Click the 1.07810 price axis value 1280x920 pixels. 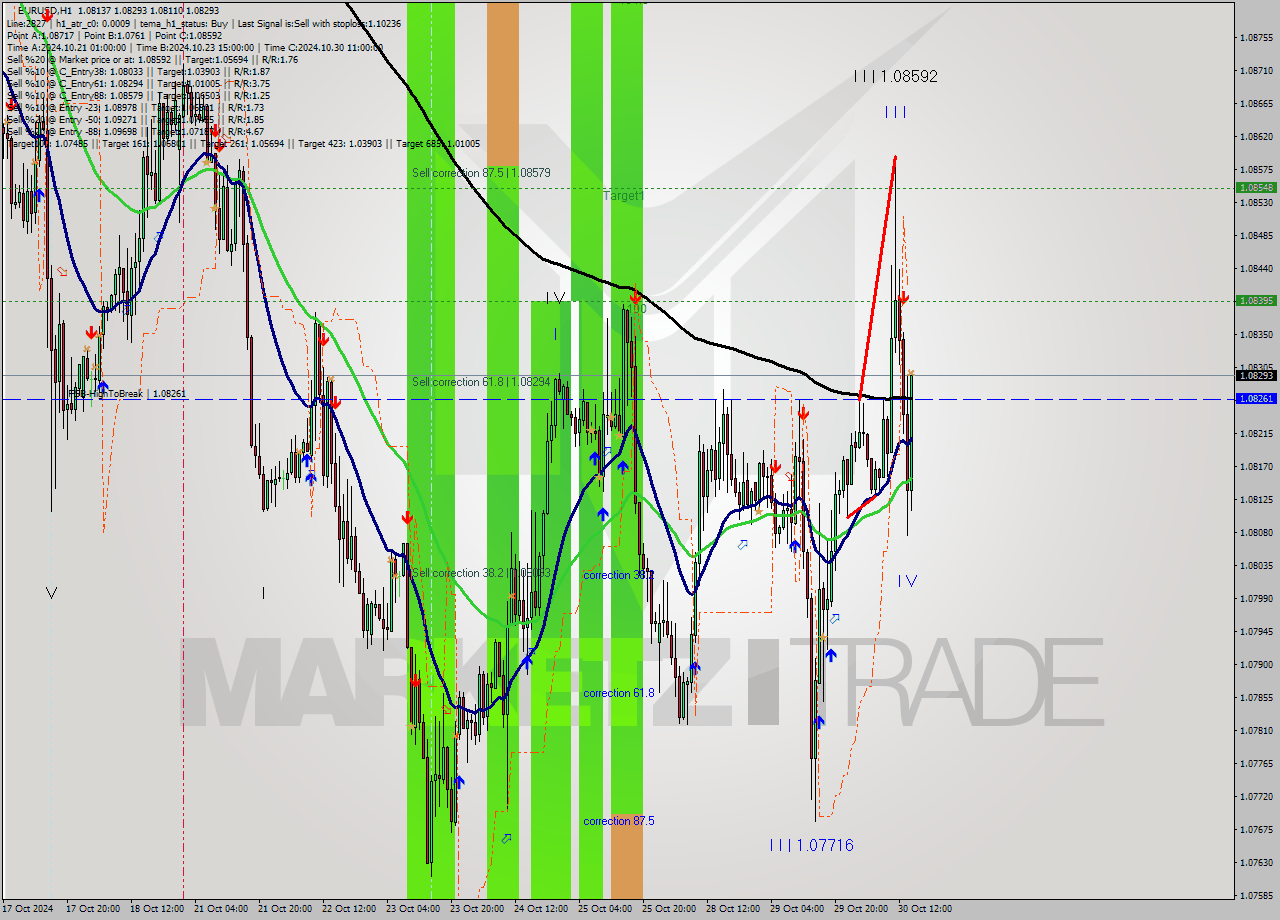tap(1256, 731)
